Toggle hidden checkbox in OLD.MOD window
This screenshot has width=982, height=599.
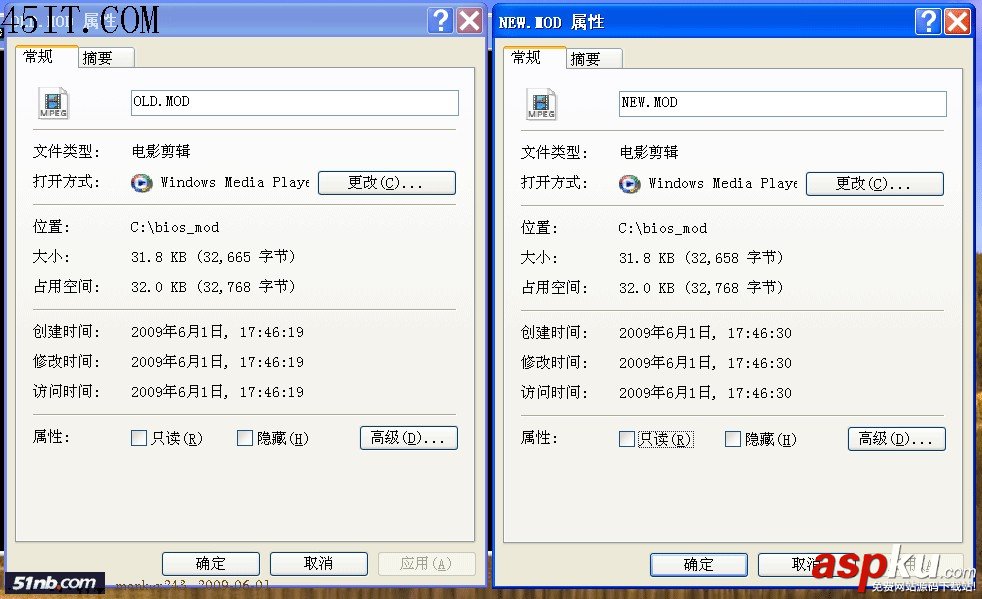click(x=245, y=438)
